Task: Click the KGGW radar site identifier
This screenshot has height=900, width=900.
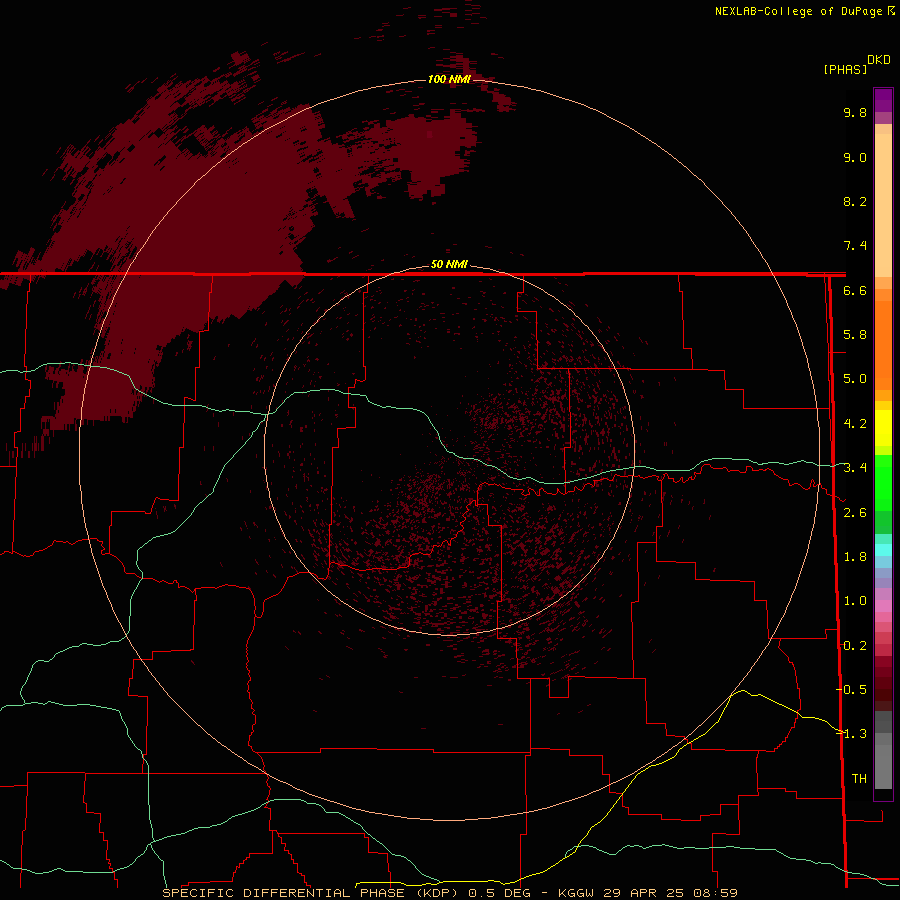Action: tap(576, 893)
